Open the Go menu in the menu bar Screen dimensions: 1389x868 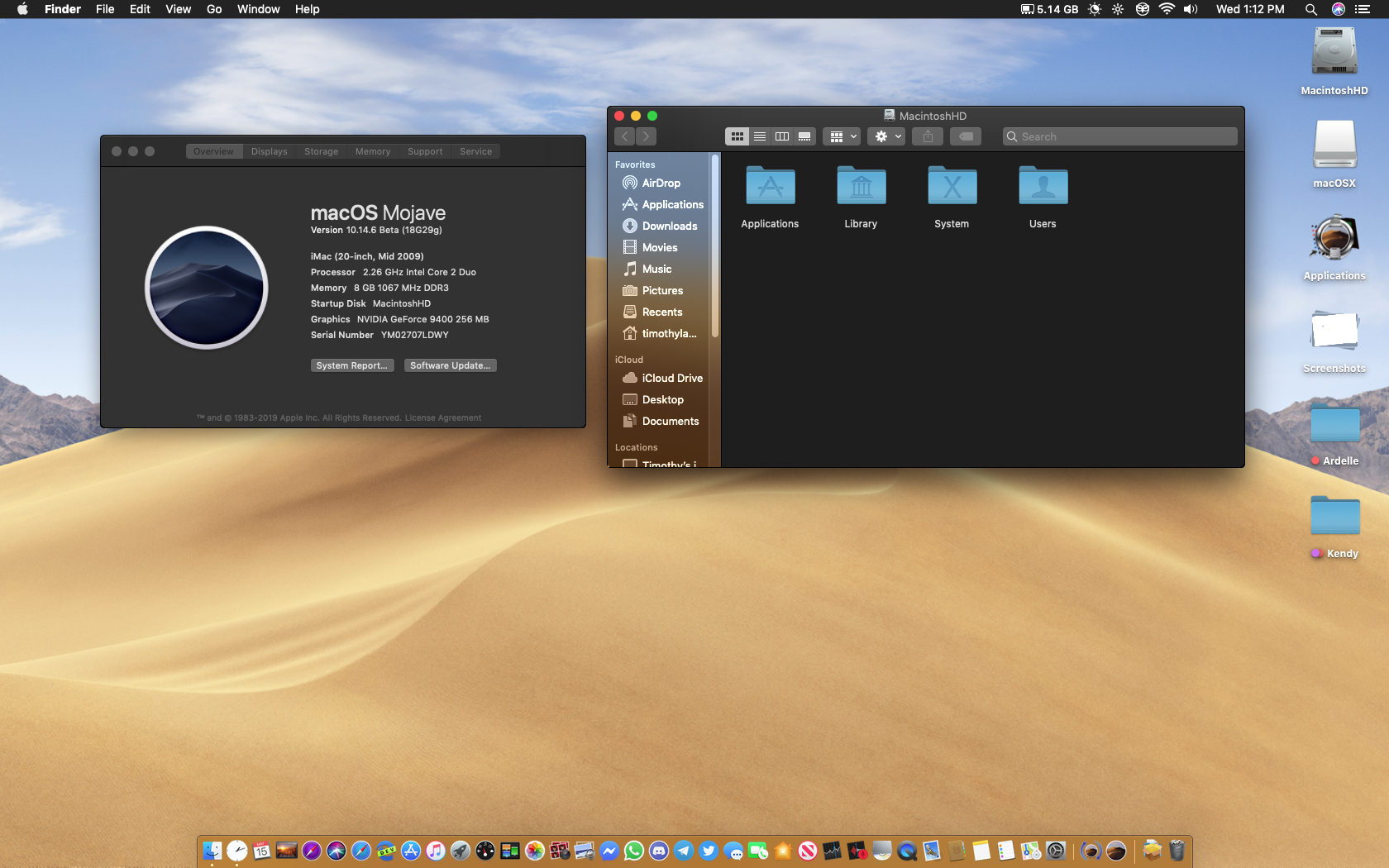click(214, 9)
